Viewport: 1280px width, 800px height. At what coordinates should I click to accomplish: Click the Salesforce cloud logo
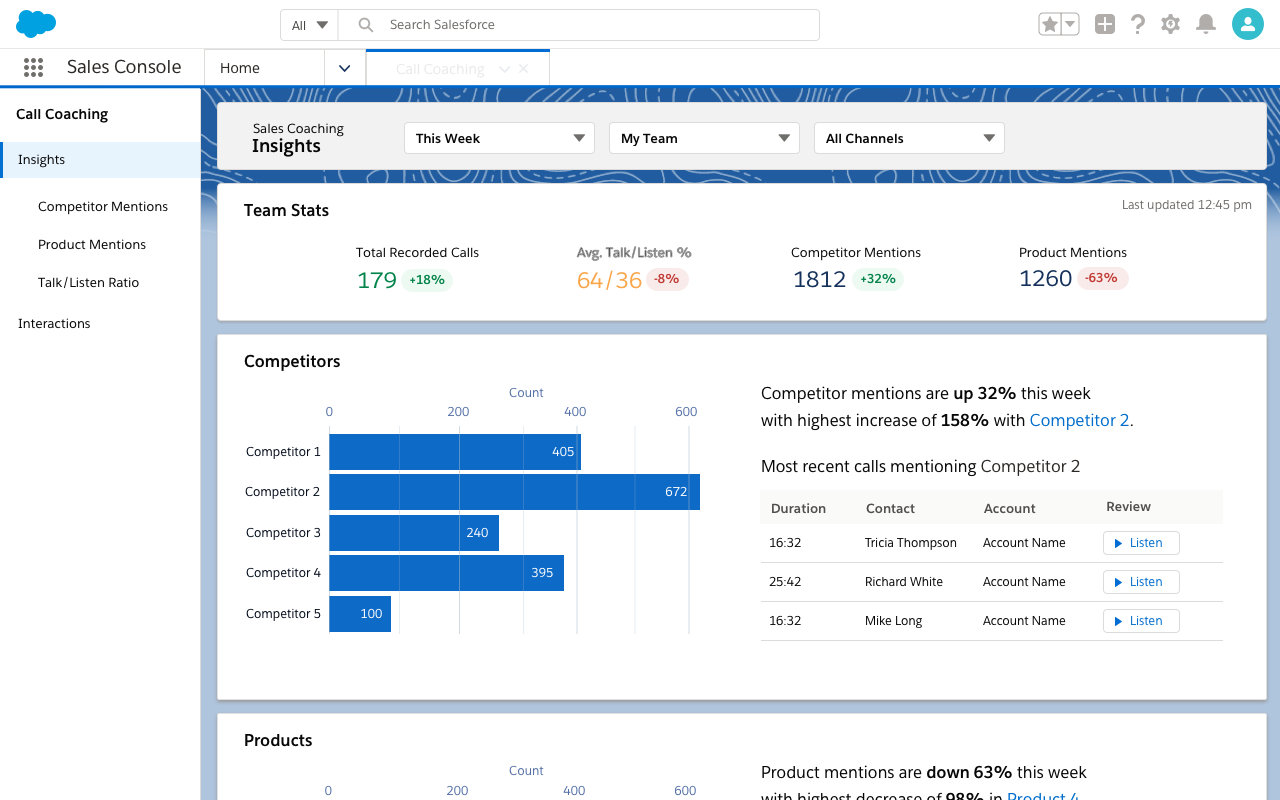pos(36,24)
